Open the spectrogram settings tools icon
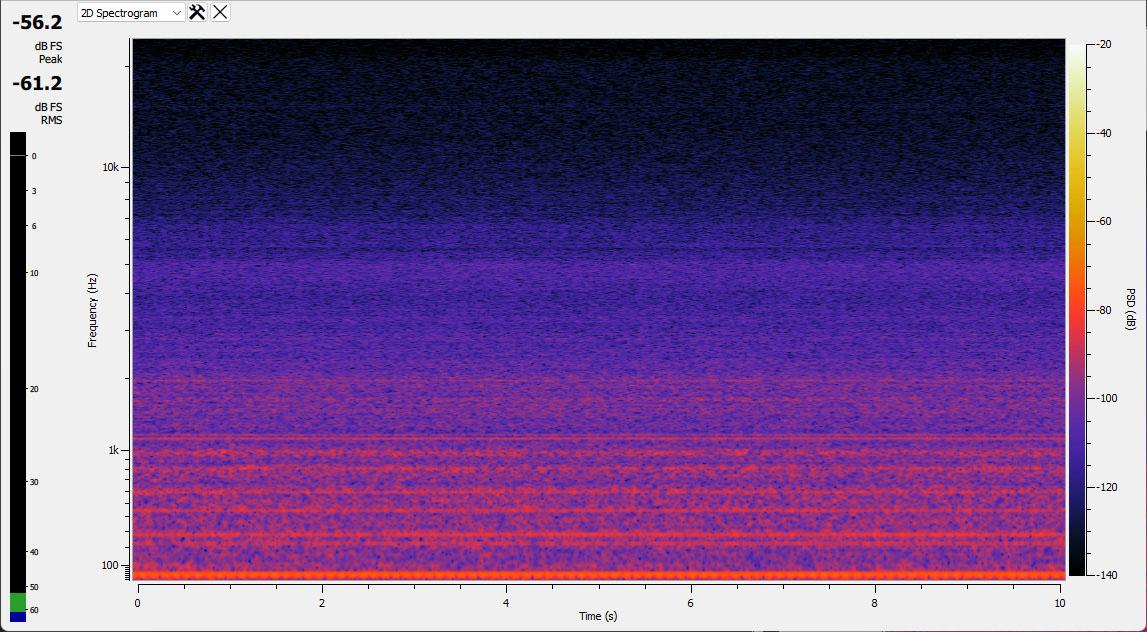Image resolution: width=1147 pixels, height=632 pixels. (197, 12)
